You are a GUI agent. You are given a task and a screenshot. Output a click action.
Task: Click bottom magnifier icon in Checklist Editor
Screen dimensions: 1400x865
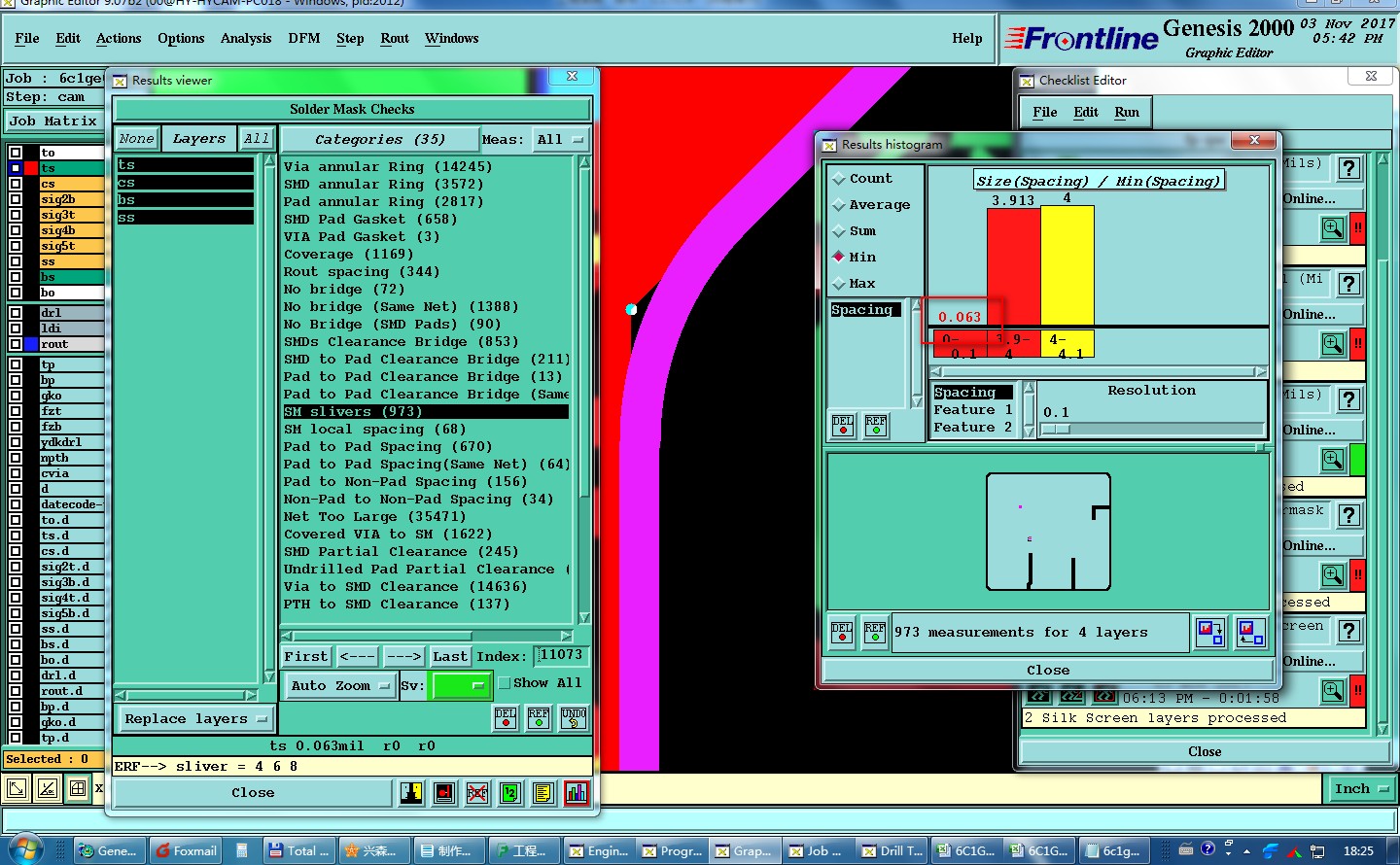pos(1333,690)
